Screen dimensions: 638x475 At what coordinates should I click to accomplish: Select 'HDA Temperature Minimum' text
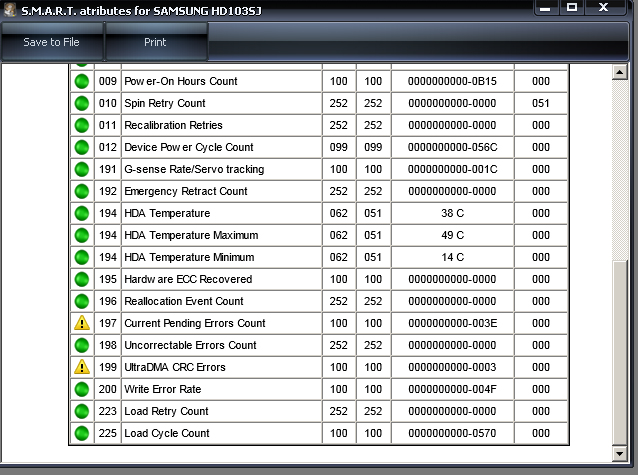pyautogui.click(x=189, y=257)
